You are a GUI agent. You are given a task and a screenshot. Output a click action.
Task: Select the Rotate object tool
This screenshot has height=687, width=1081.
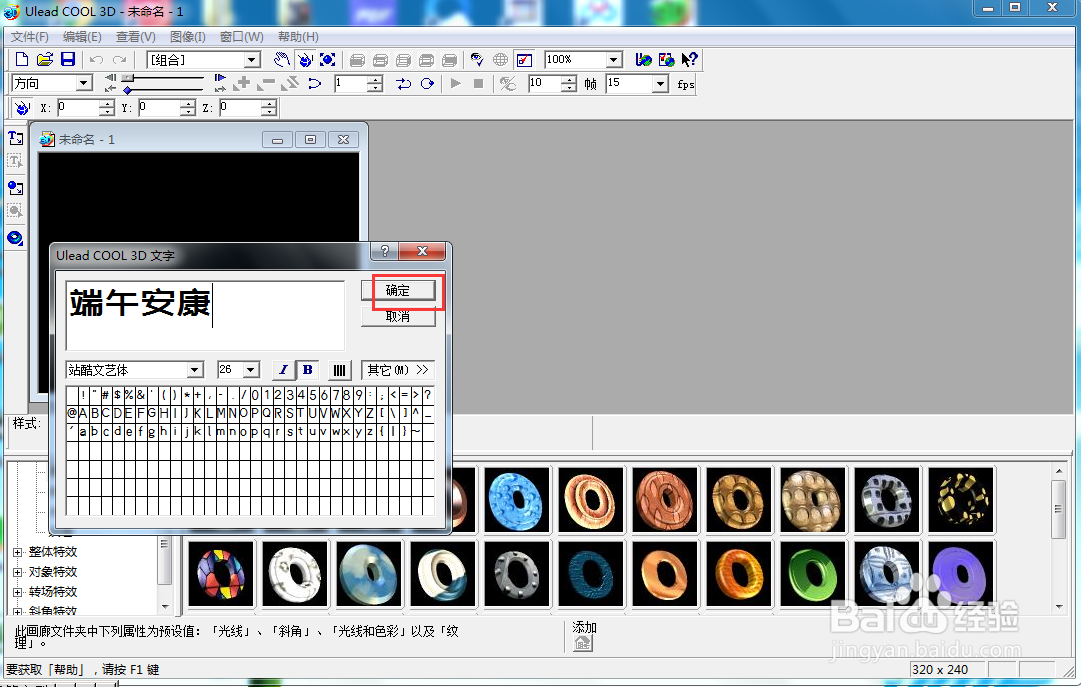pos(305,60)
